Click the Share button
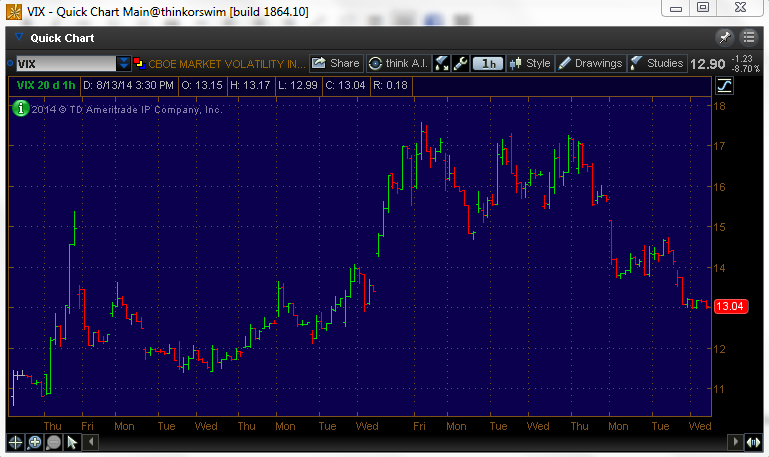769x457 pixels. (336, 63)
